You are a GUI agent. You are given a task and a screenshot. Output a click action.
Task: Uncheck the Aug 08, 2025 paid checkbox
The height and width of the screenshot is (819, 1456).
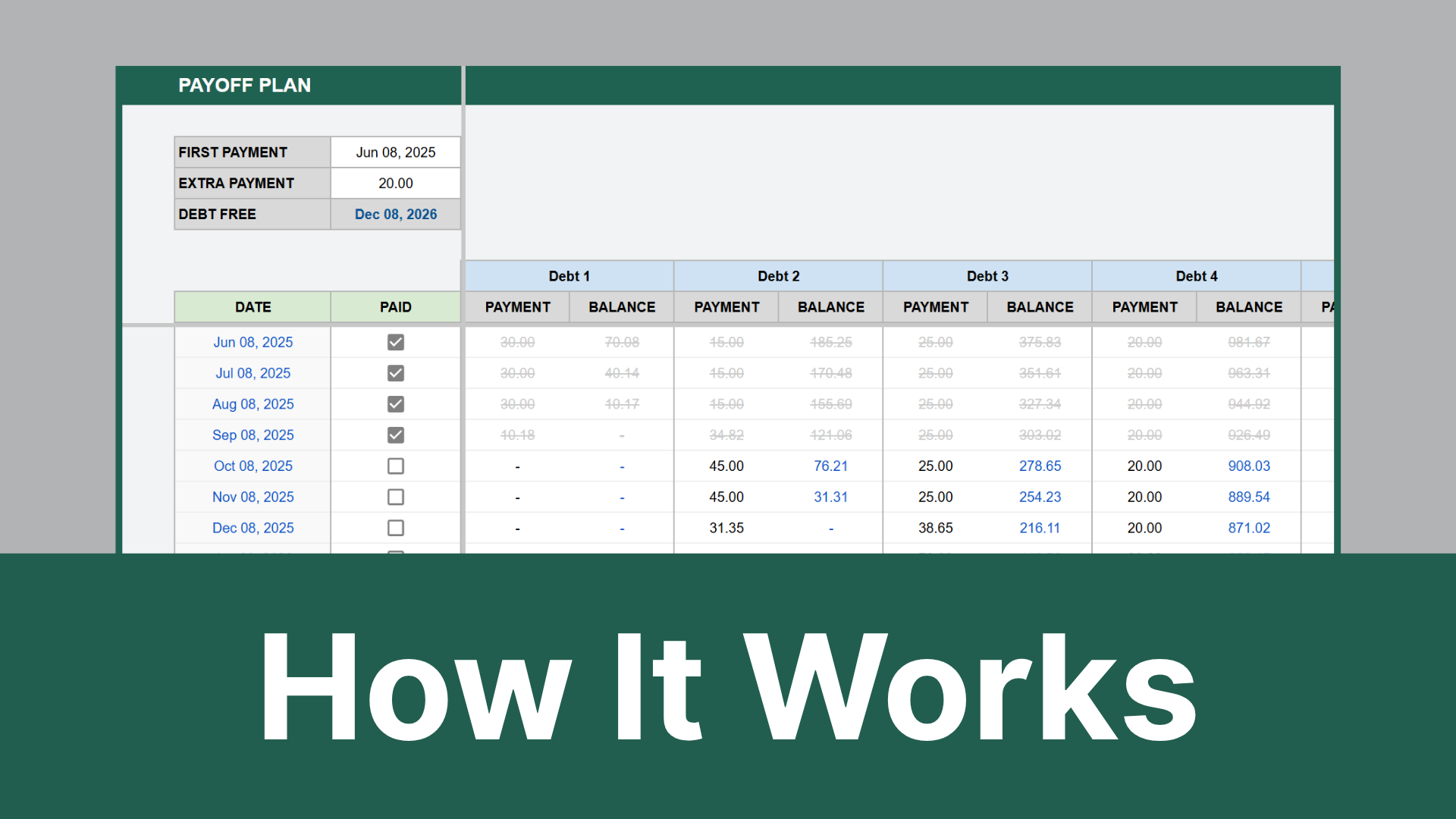[x=395, y=404]
